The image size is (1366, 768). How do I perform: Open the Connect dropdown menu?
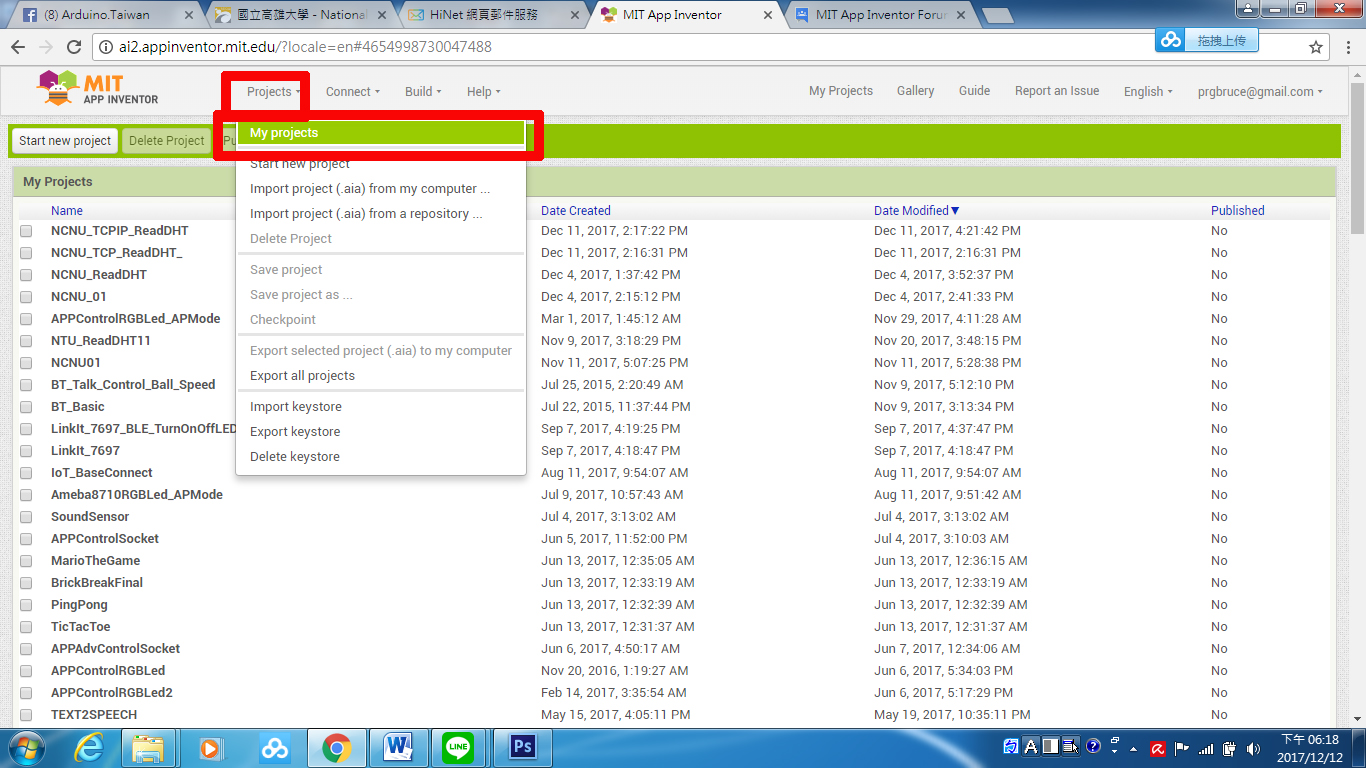(x=352, y=92)
